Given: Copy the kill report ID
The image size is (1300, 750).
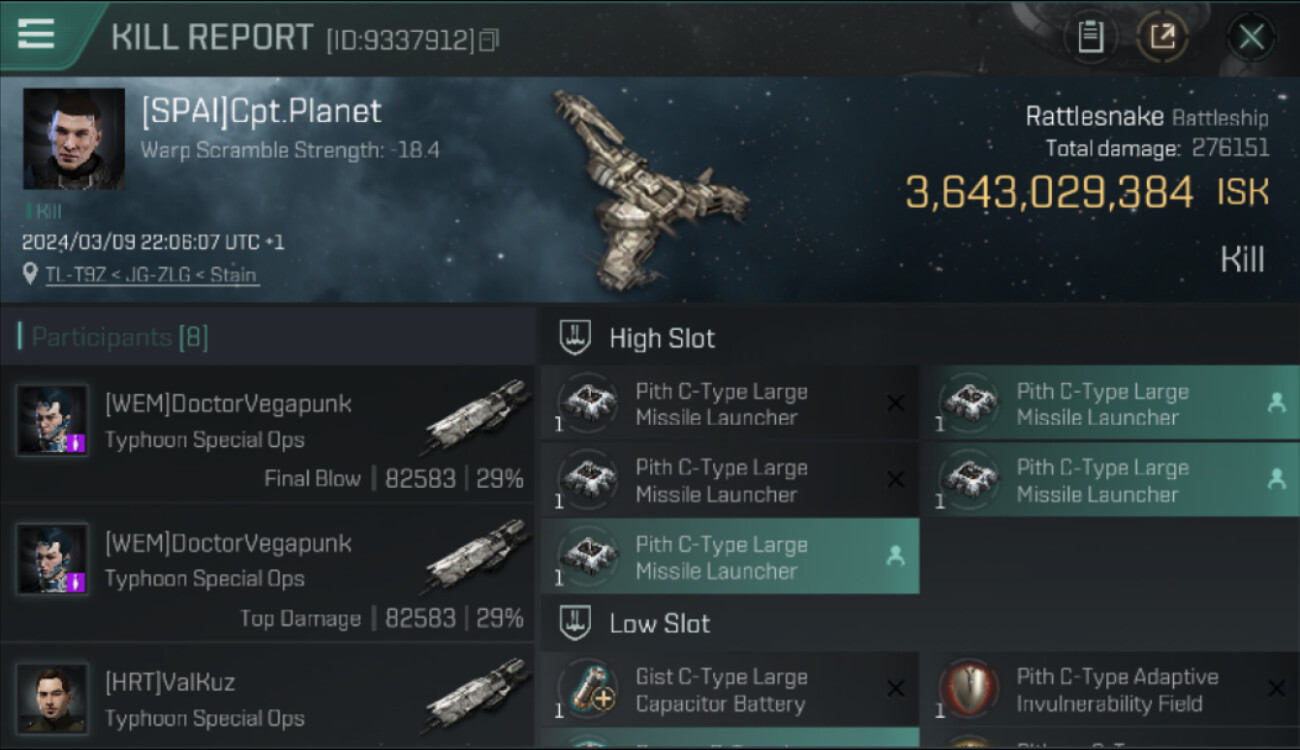Looking at the screenshot, I should [x=489, y=40].
